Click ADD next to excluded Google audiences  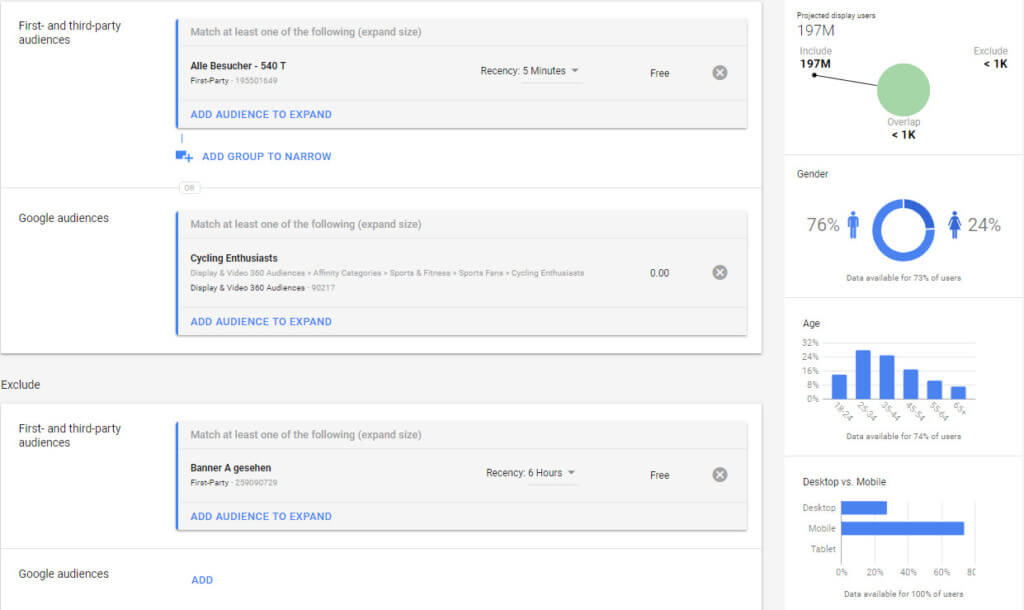(x=202, y=580)
